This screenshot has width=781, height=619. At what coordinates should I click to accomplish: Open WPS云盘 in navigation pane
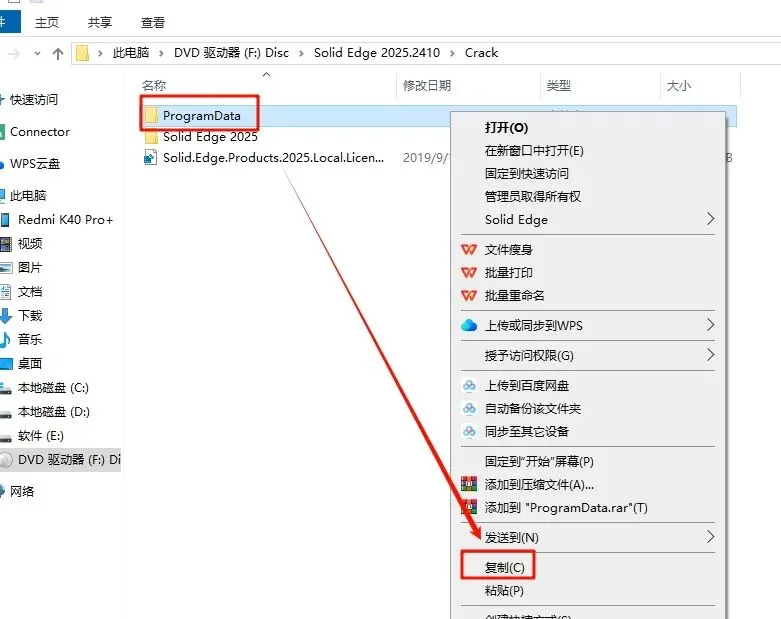[x=35, y=164]
